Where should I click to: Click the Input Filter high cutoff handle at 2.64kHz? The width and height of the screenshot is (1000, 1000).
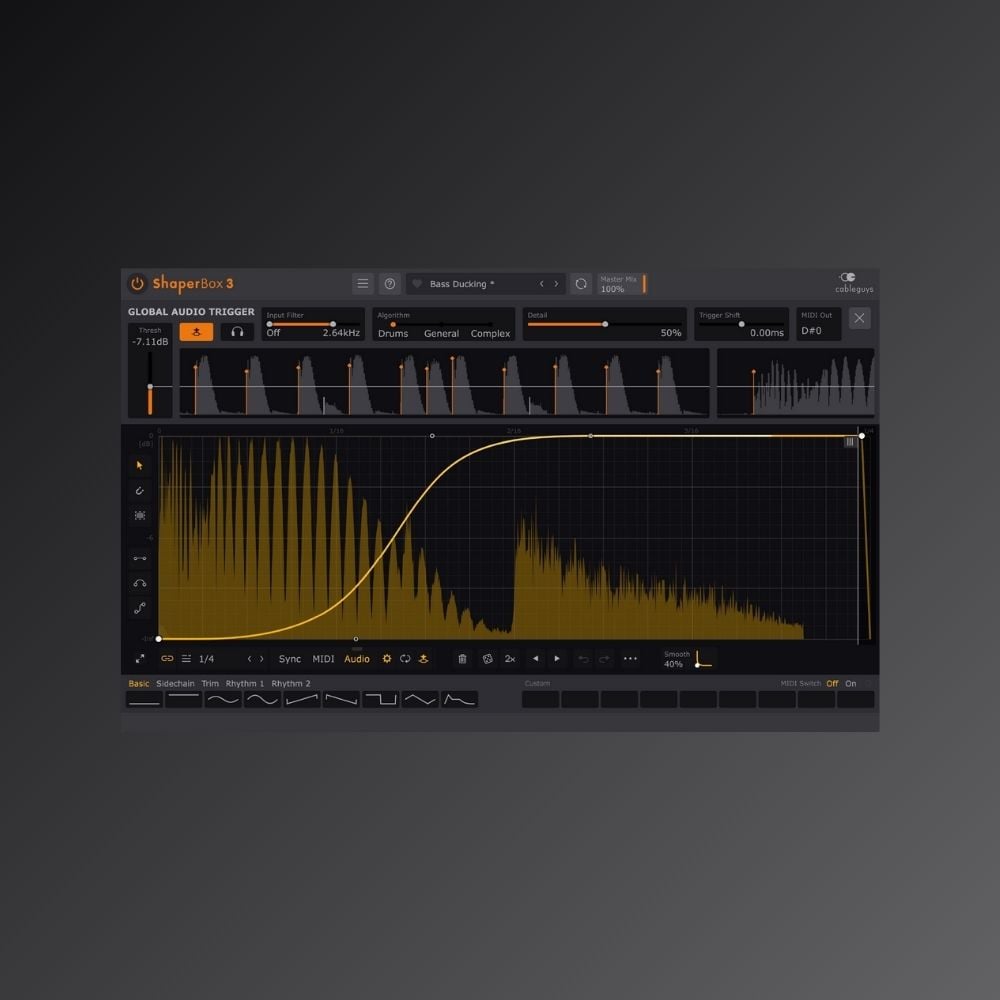click(x=333, y=324)
